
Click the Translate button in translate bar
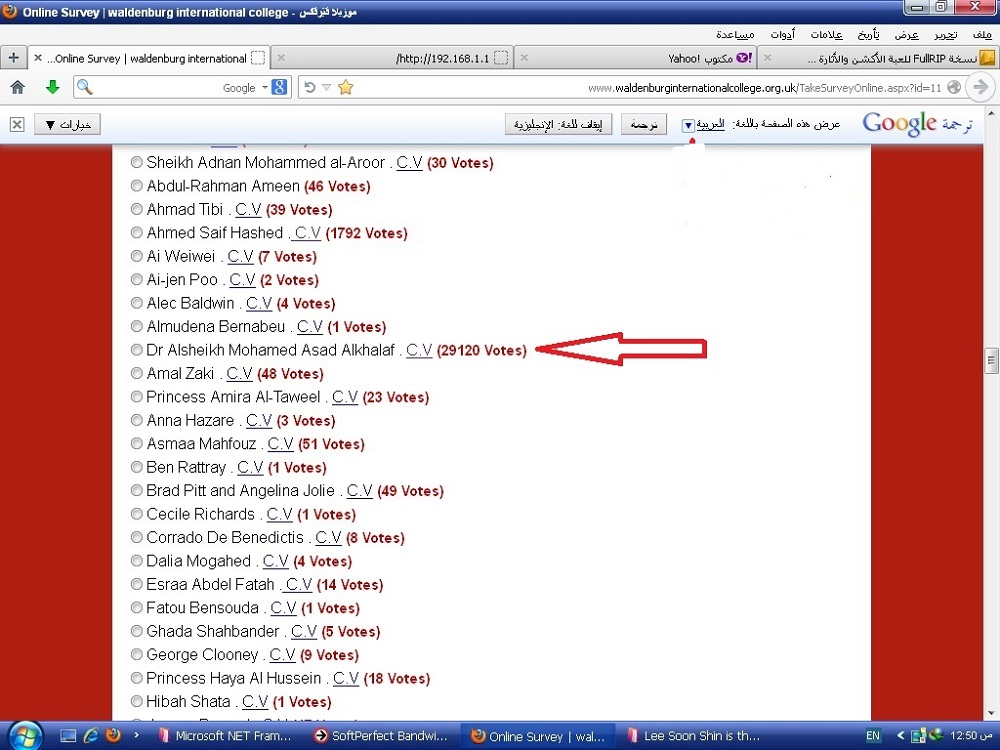pos(643,125)
